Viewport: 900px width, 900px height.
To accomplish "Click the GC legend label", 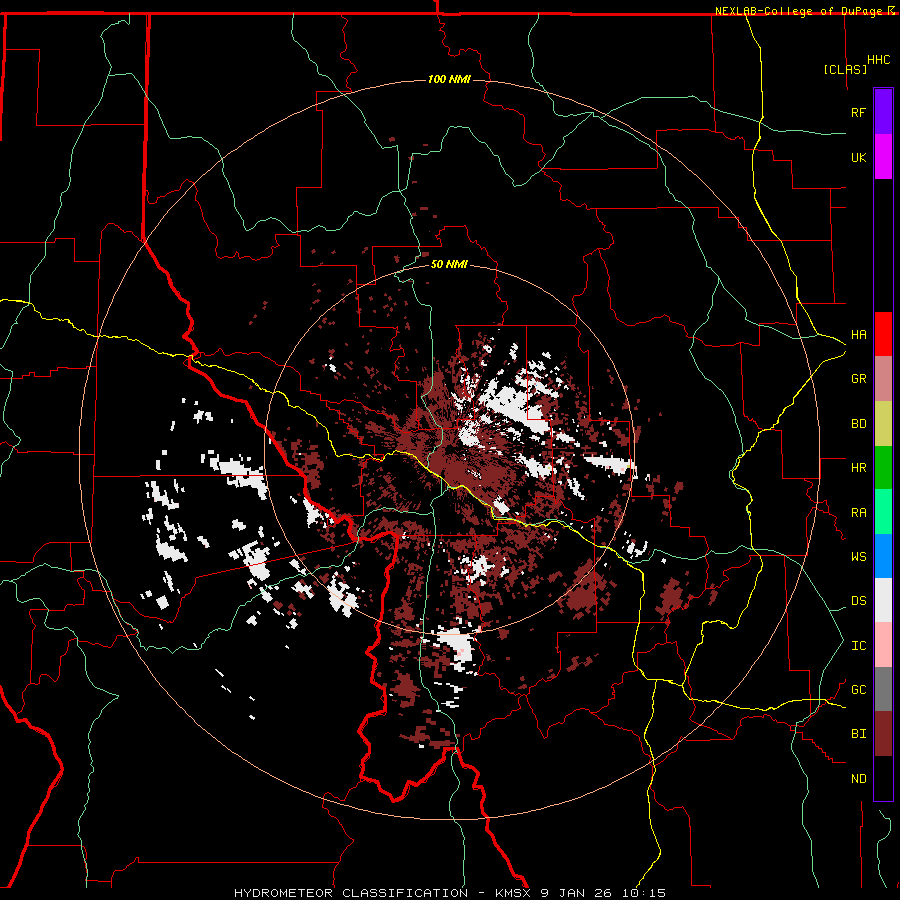I will pos(859,690).
